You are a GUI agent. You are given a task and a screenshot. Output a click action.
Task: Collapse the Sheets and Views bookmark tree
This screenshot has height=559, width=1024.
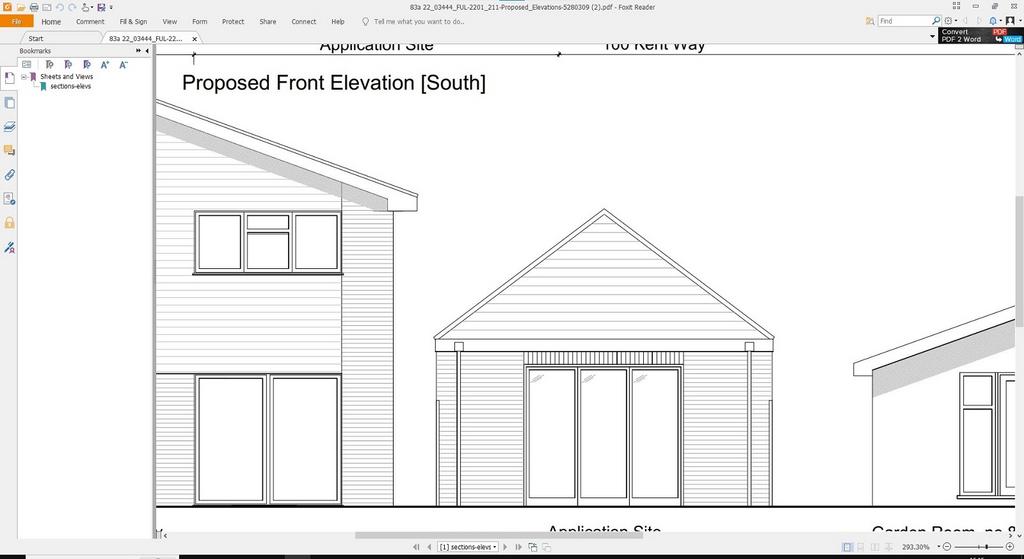click(24, 76)
